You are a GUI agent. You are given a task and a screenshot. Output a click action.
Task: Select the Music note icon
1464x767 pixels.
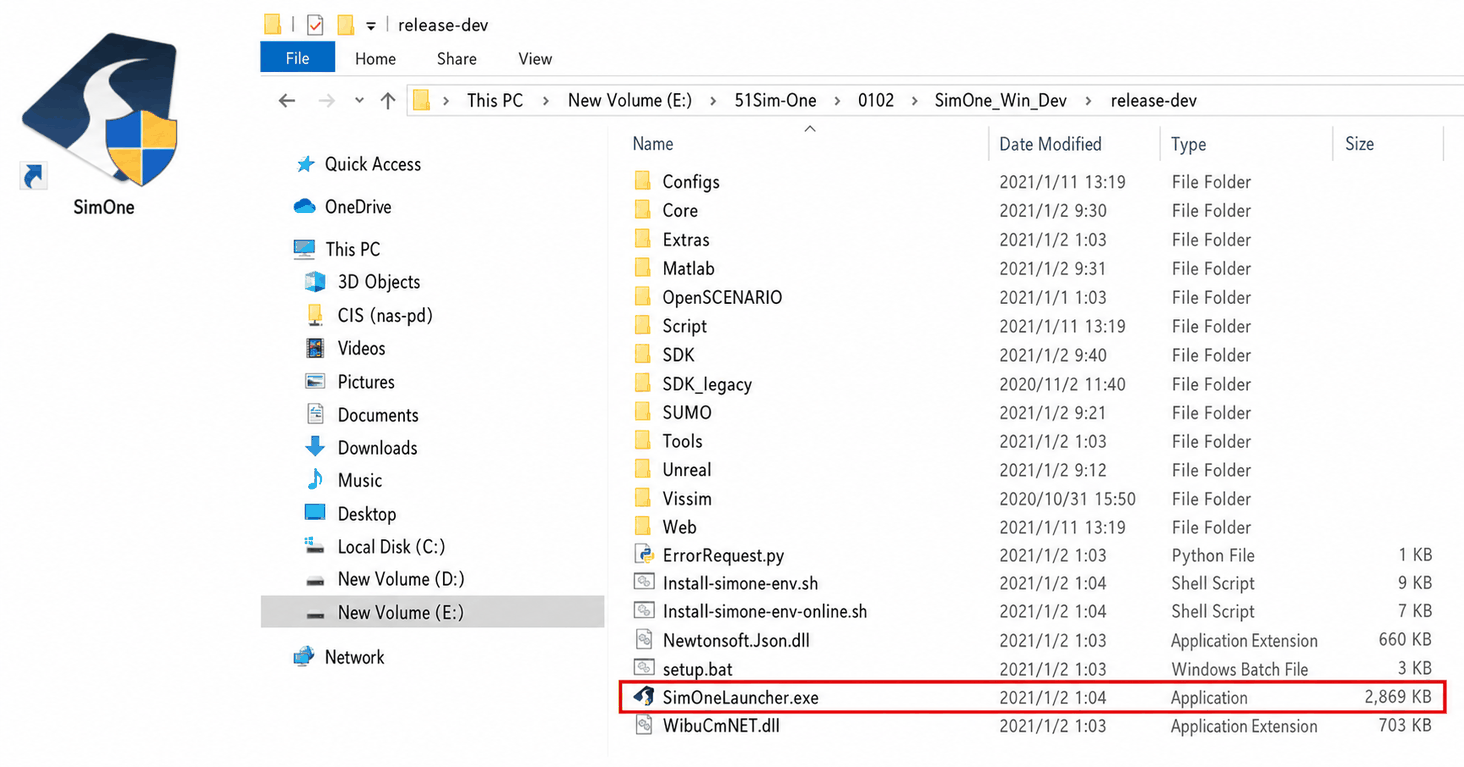click(315, 480)
